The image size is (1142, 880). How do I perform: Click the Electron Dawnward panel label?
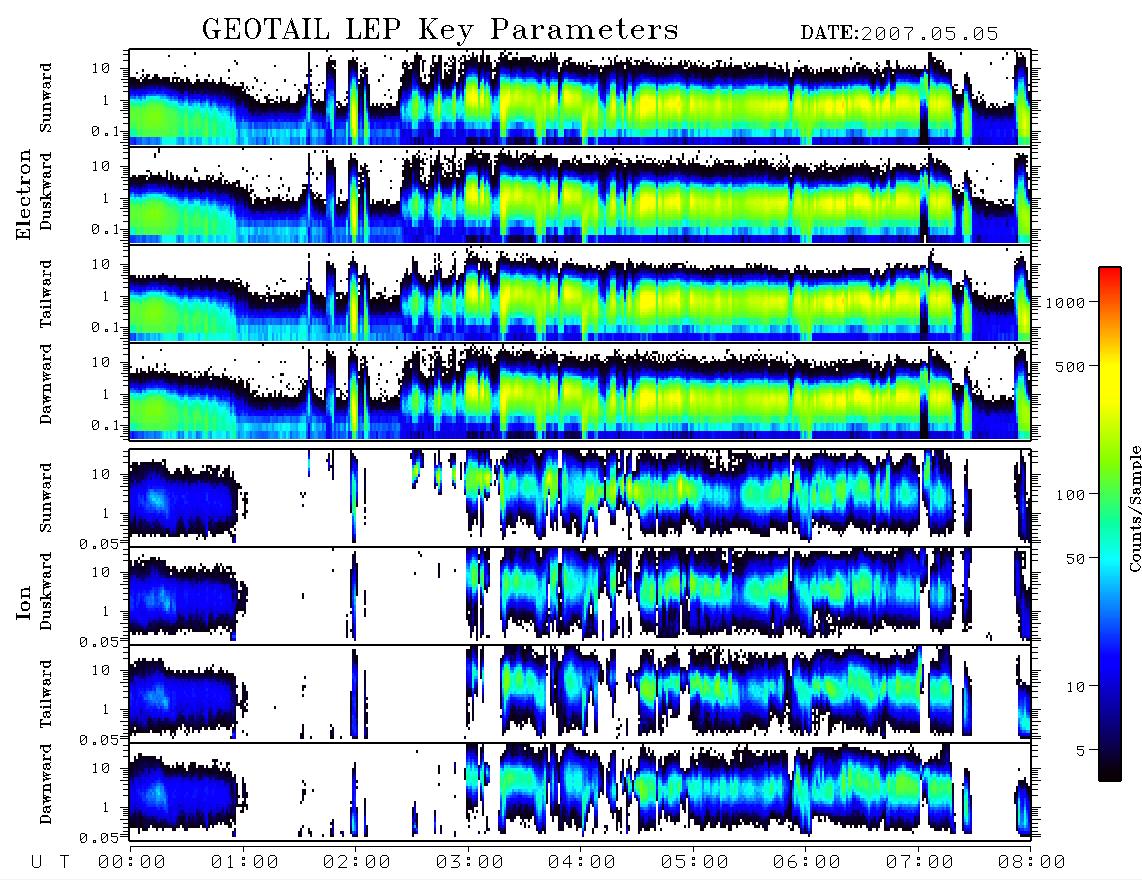pyautogui.click(x=46, y=384)
